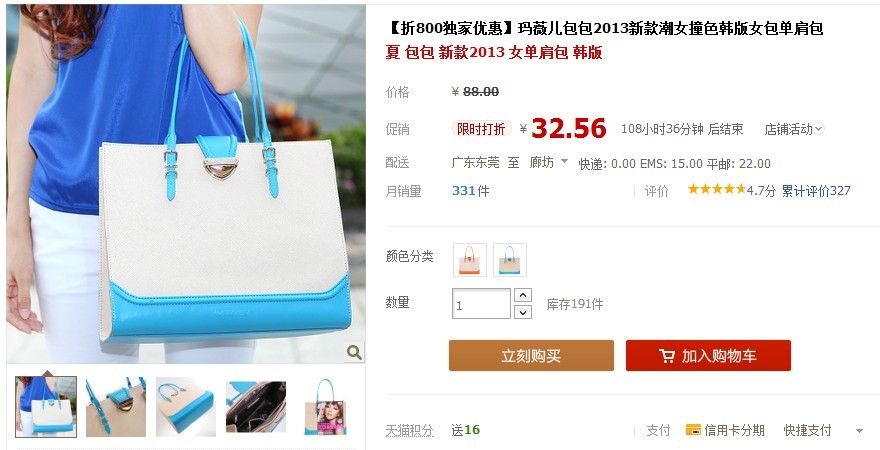Click the five-star rating icons
The height and width of the screenshot is (450, 880).
click(716, 190)
